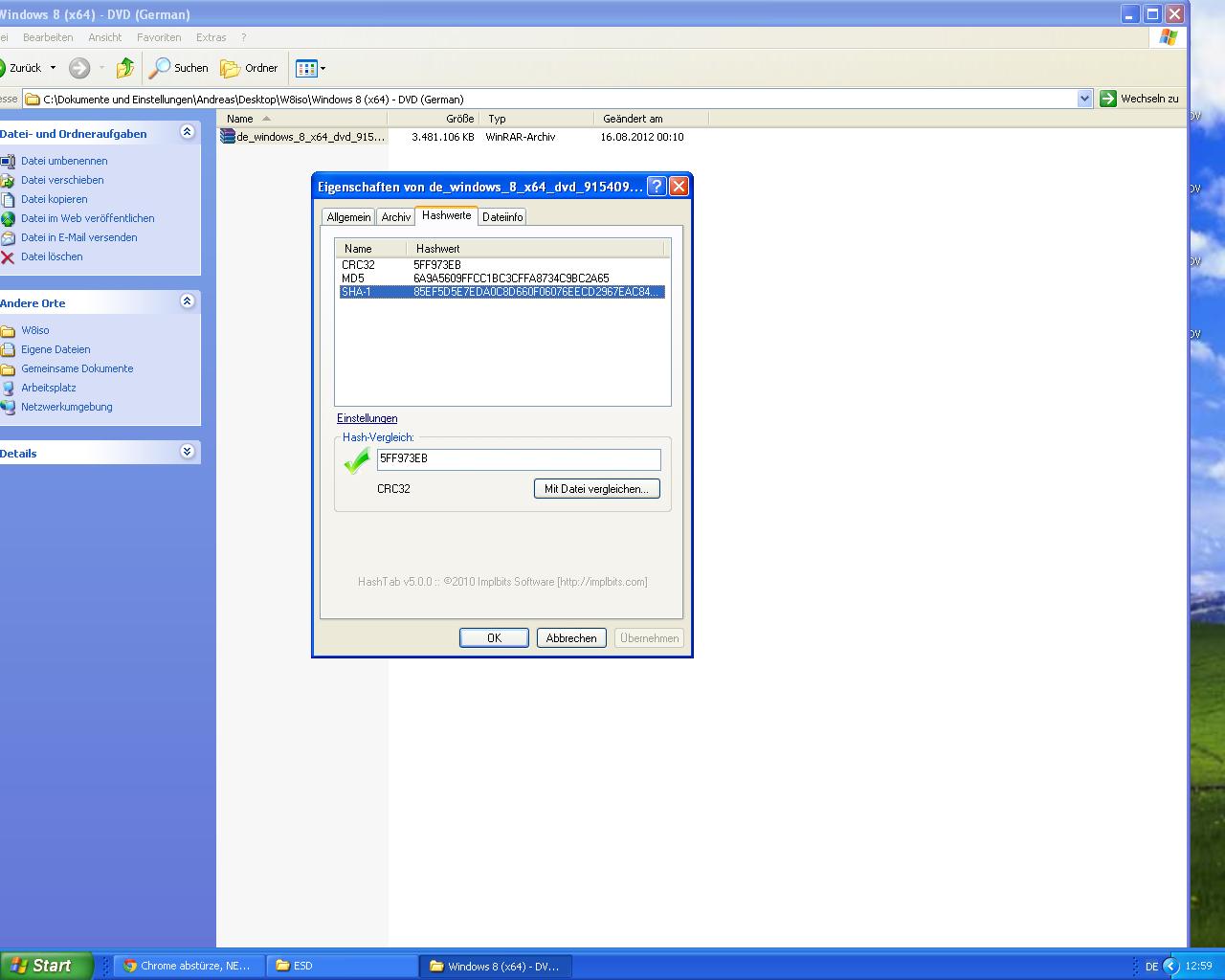Sort by Geändert am column header
1225x980 pixels.
pos(651,119)
